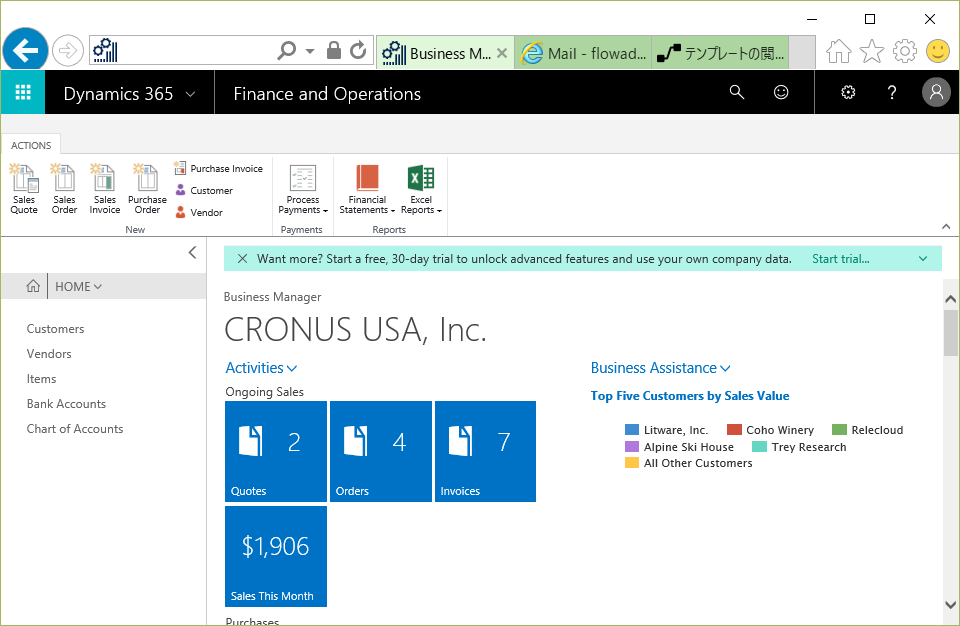Image resolution: width=960 pixels, height=626 pixels.
Task: Go back with the browser back arrow
Action: click(25, 50)
